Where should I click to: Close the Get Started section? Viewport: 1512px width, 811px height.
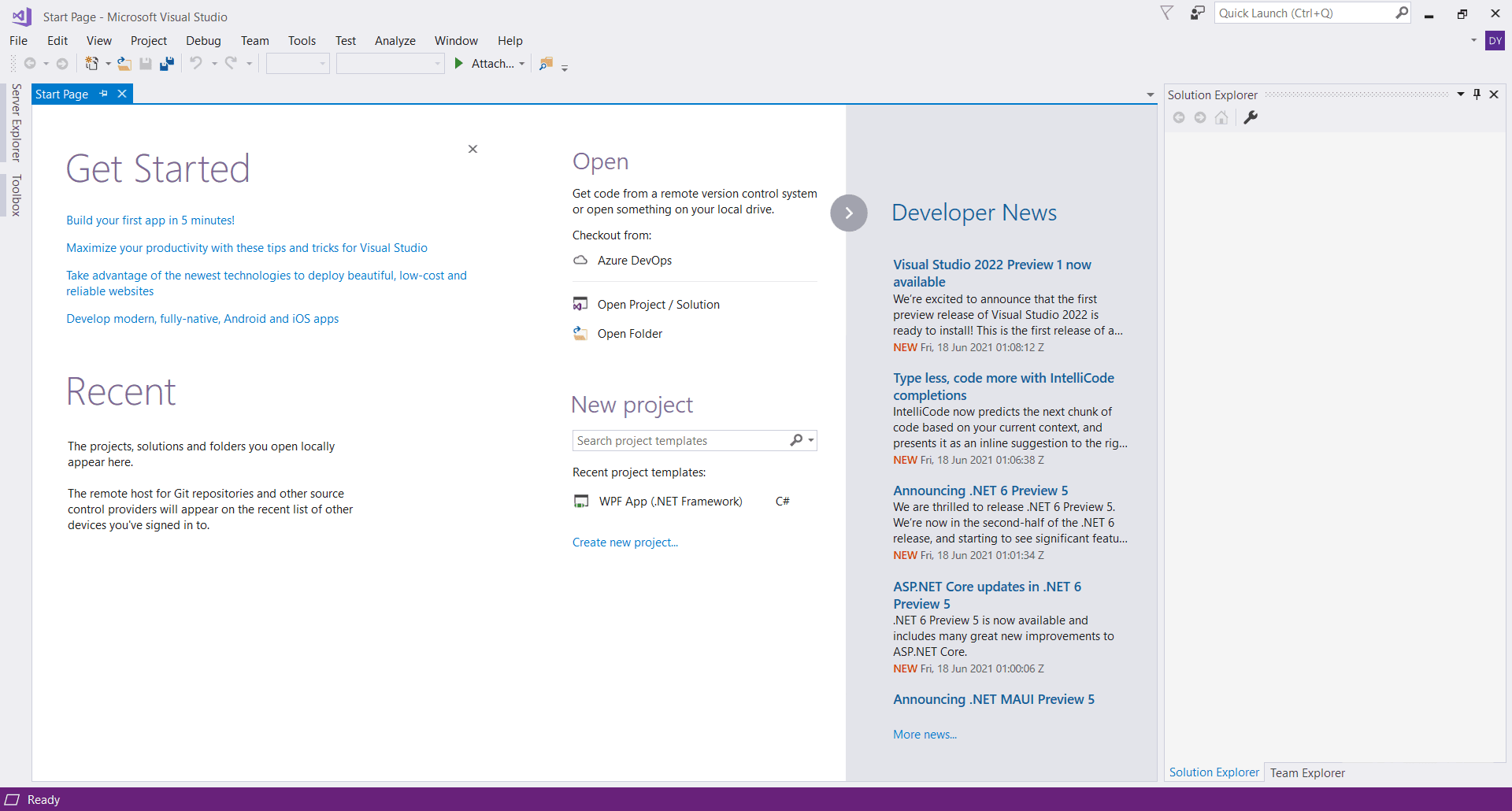[472, 149]
